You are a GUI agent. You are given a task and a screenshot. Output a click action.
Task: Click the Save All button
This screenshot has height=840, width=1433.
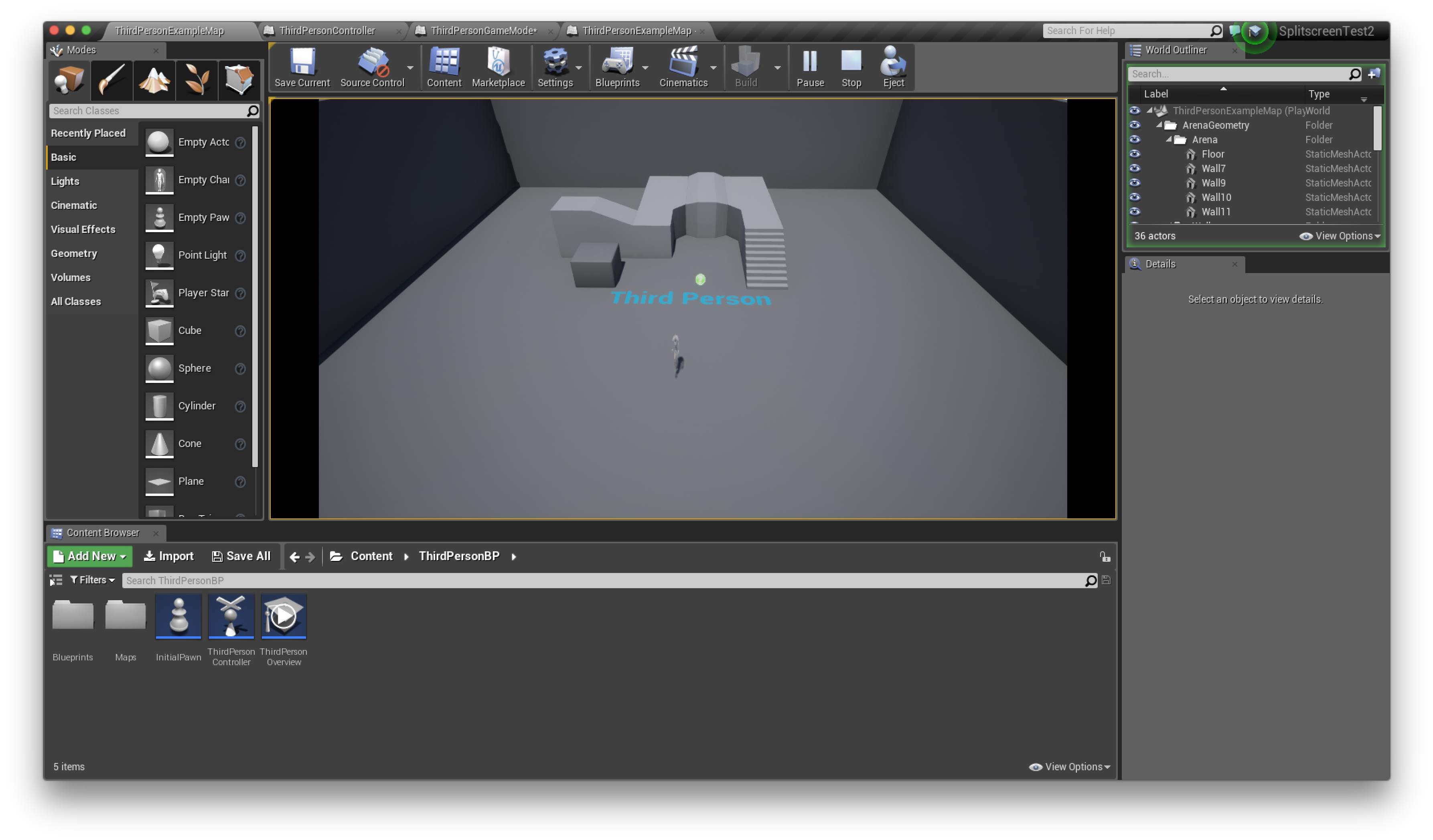pos(241,557)
